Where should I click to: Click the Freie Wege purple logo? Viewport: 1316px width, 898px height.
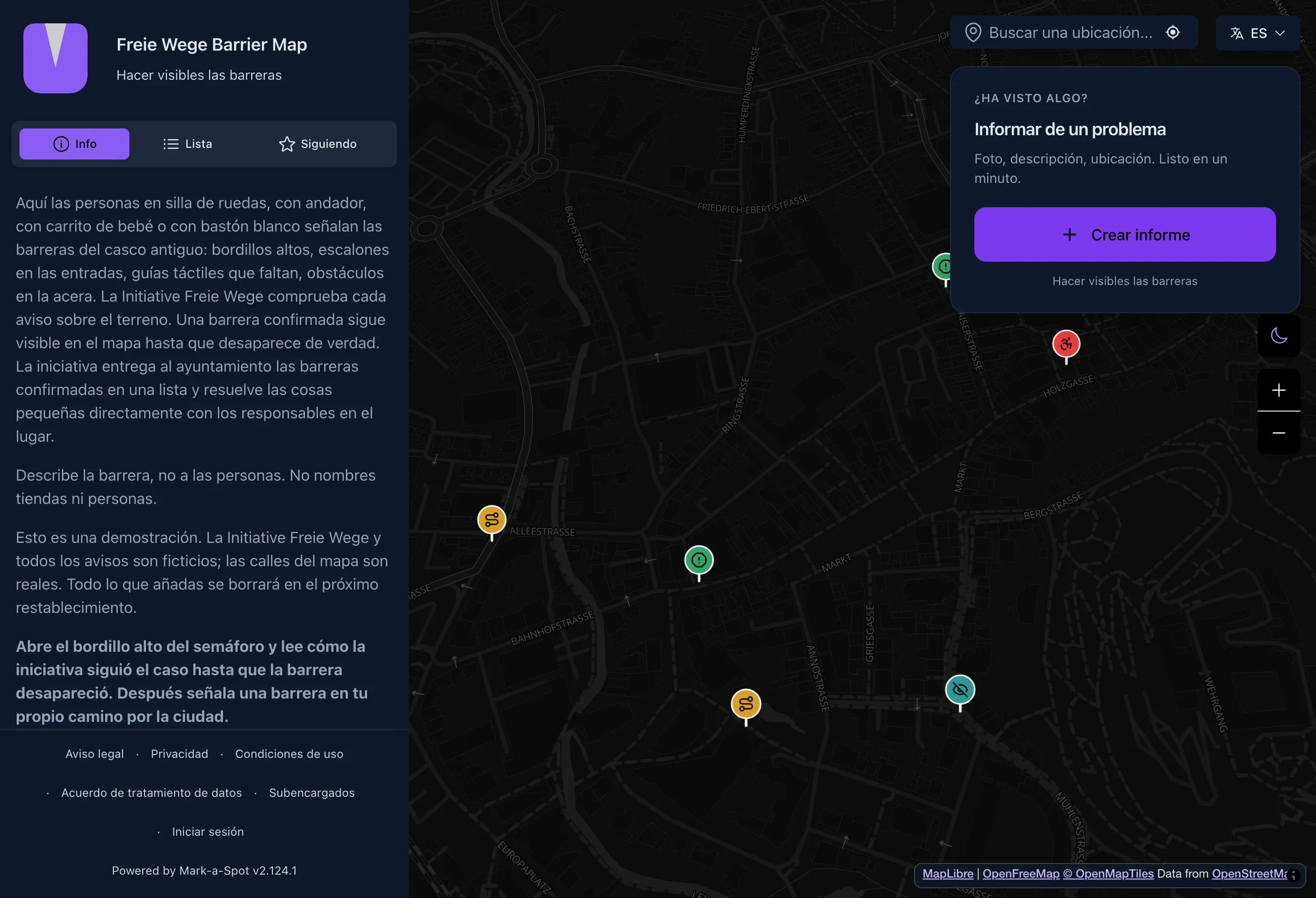click(55, 58)
